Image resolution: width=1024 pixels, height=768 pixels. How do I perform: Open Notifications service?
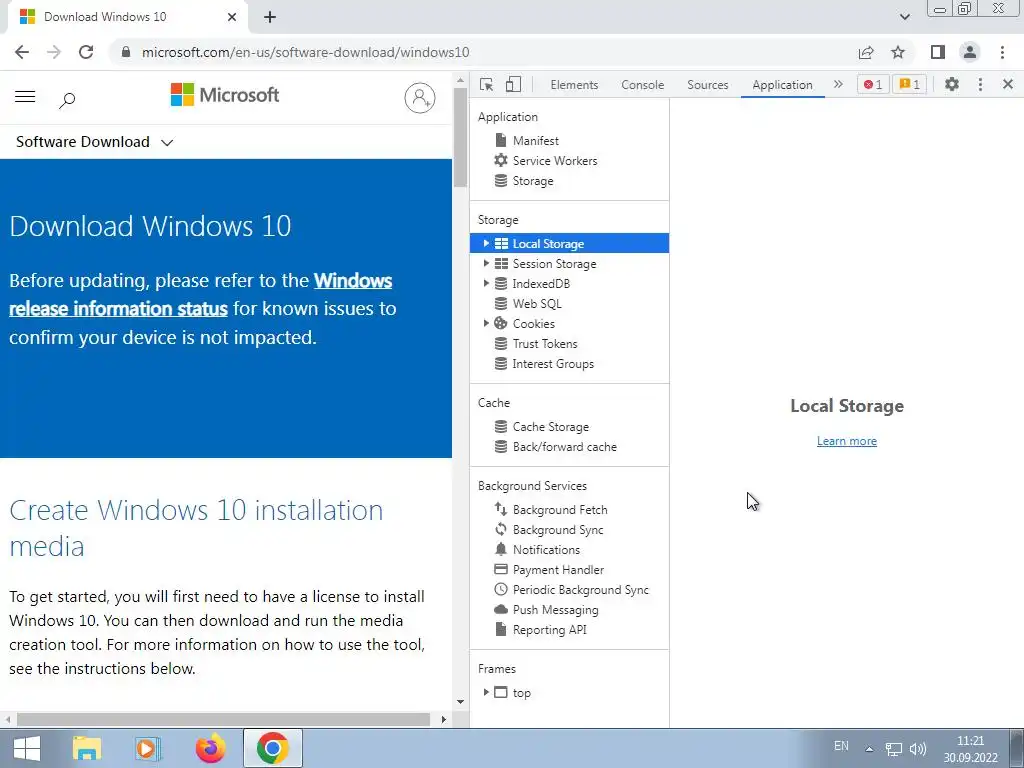click(x=546, y=550)
